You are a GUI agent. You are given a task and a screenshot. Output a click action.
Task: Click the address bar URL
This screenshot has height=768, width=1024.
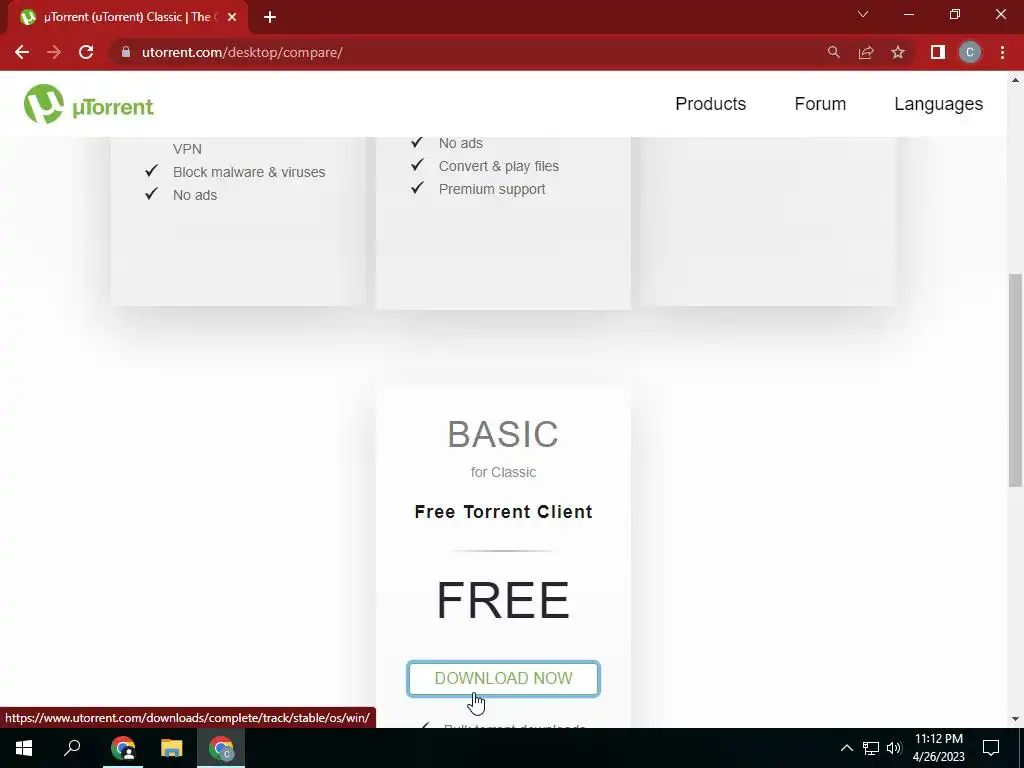pyautogui.click(x=242, y=52)
